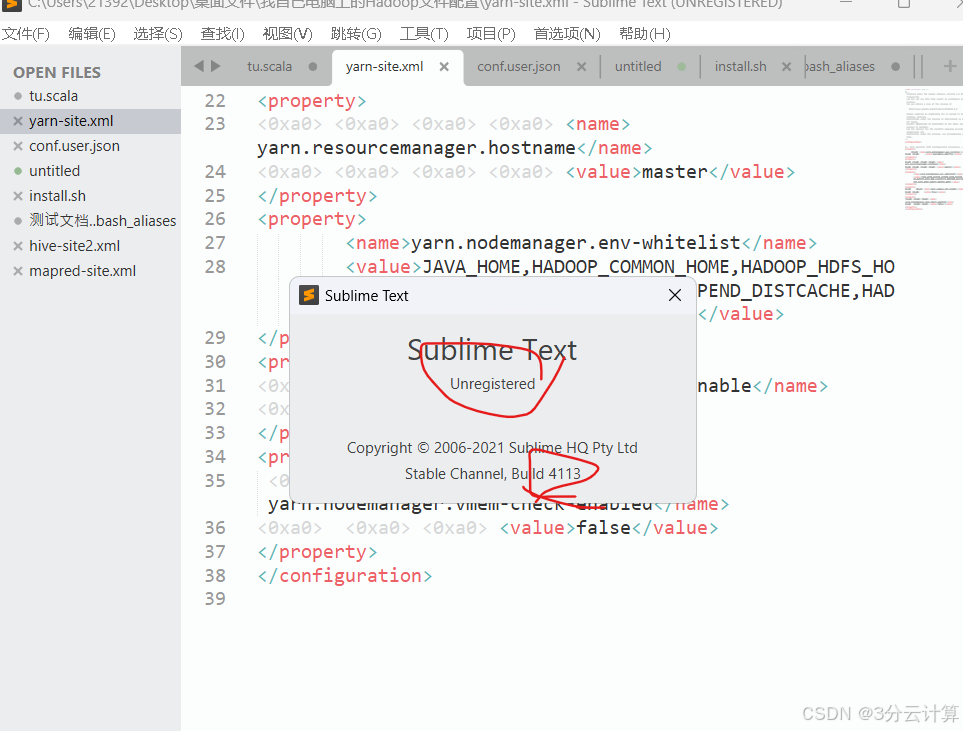Click green dot beside untitled in sidebar

(x=18, y=171)
